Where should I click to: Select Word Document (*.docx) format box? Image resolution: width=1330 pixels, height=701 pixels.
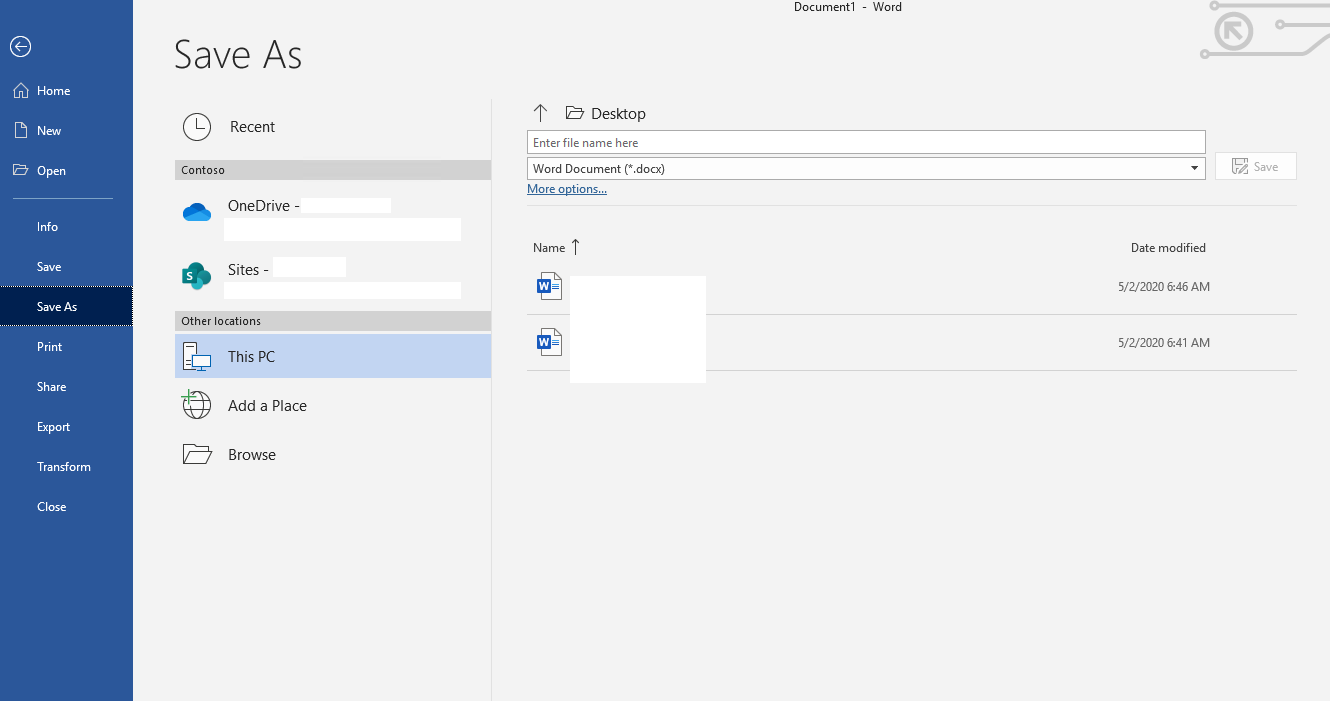[866, 168]
